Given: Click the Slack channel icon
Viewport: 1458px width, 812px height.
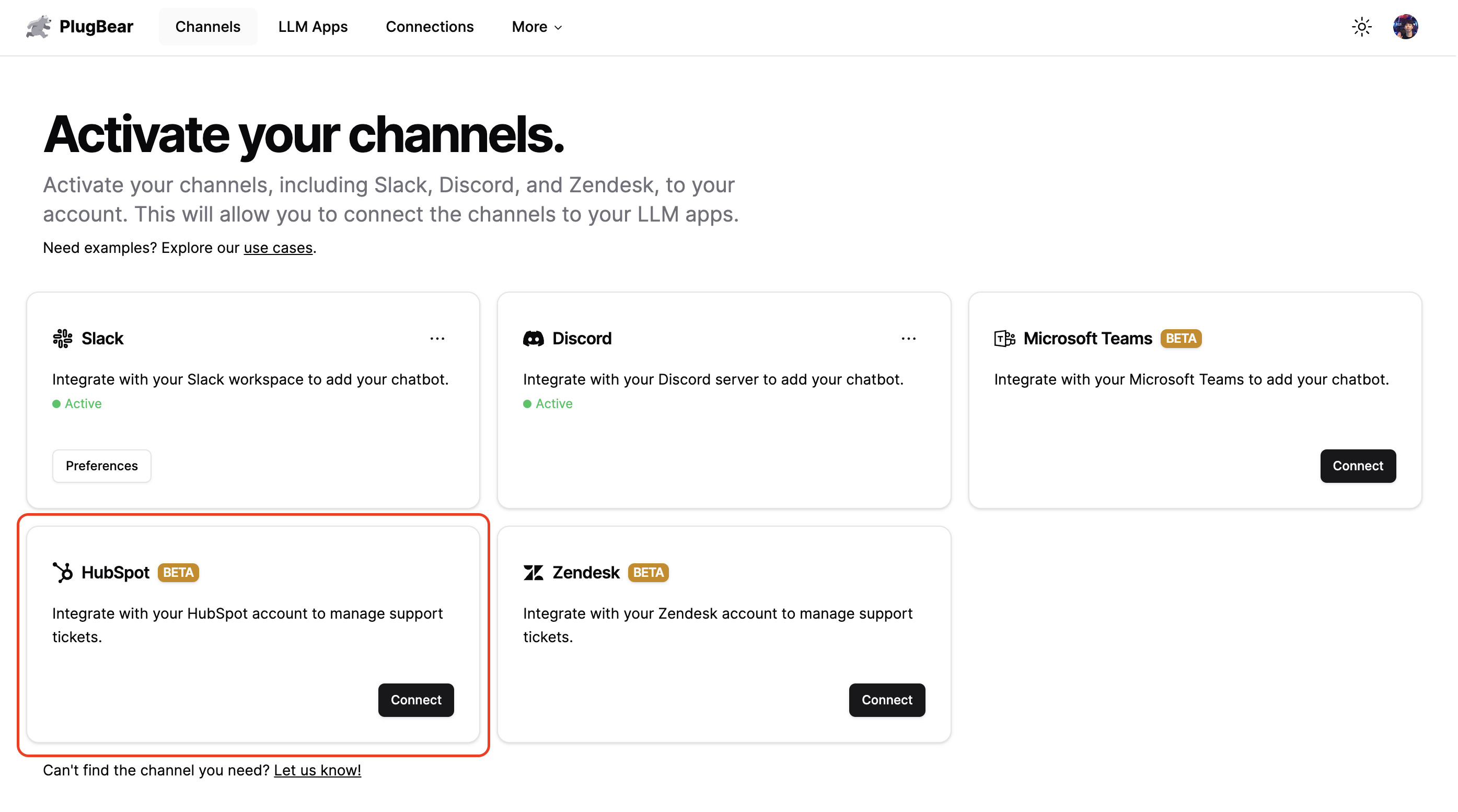Looking at the screenshot, I should 62,338.
